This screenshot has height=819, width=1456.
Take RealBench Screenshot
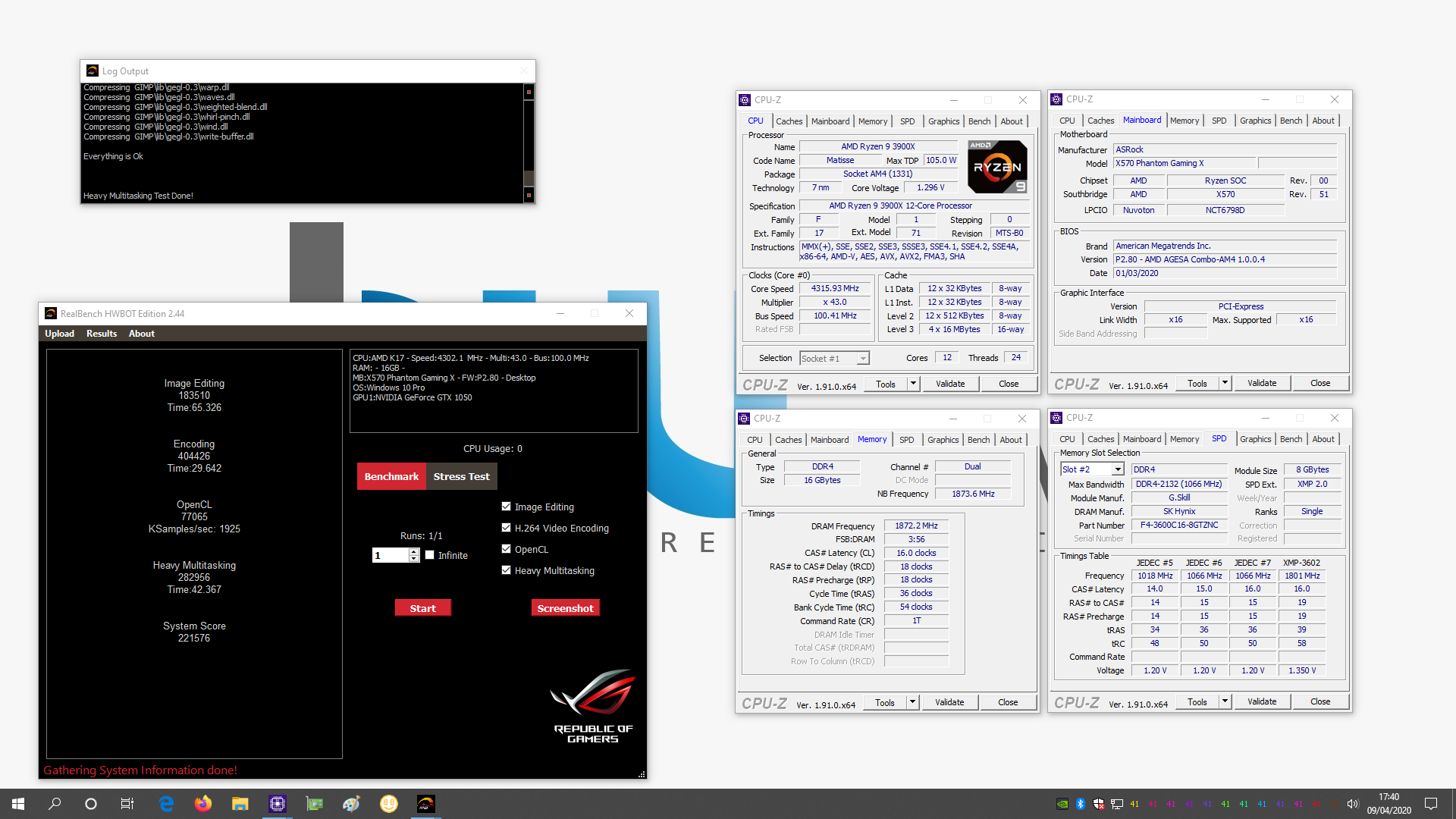[x=565, y=608]
